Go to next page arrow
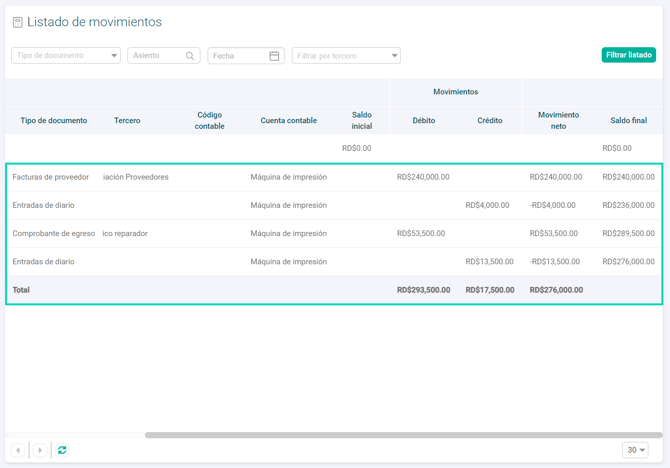The height and width of the screenshot is (468, 670). tap(40, 450)
